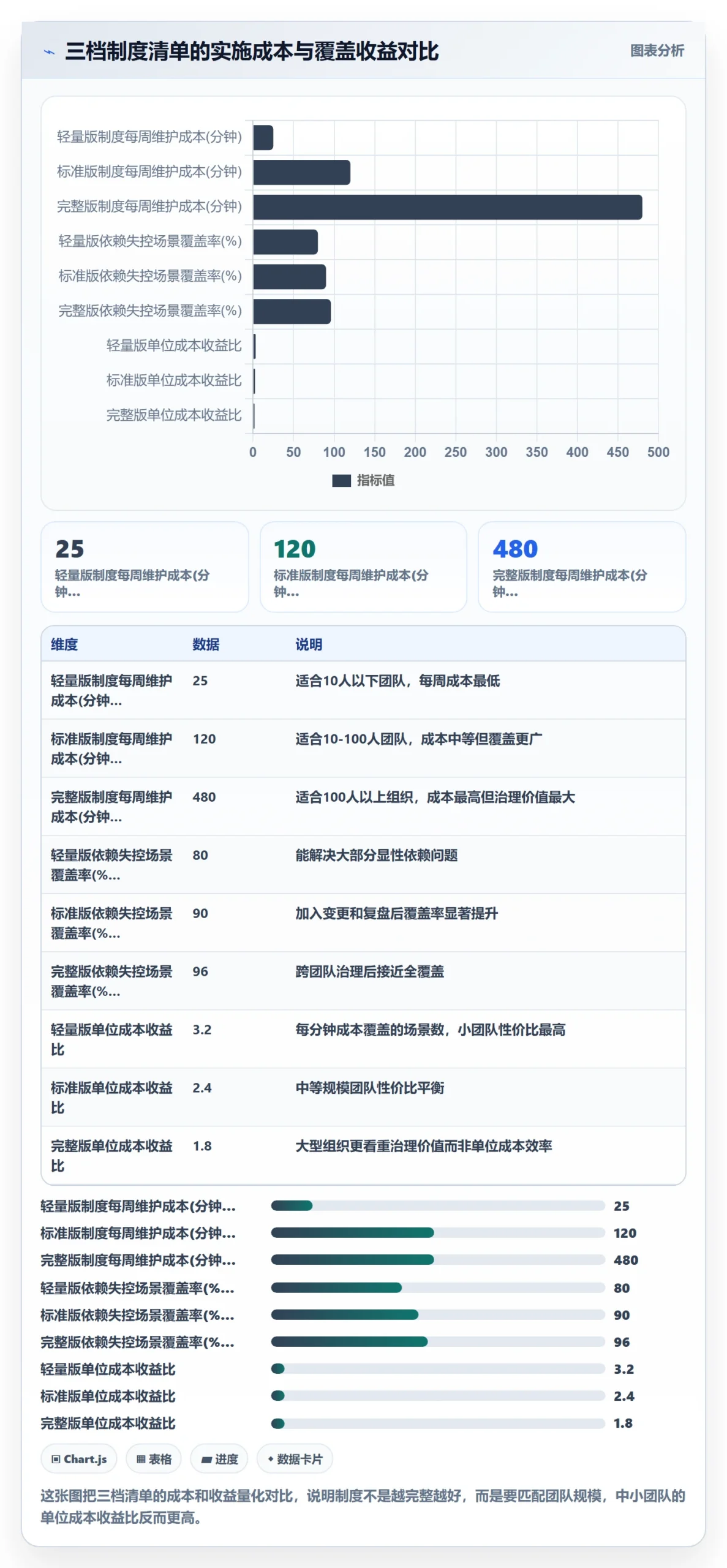
Task: Click the 标准版制度每周维护成本 bar in the chart
Action: pyautogui.click(x=301, y=172)
